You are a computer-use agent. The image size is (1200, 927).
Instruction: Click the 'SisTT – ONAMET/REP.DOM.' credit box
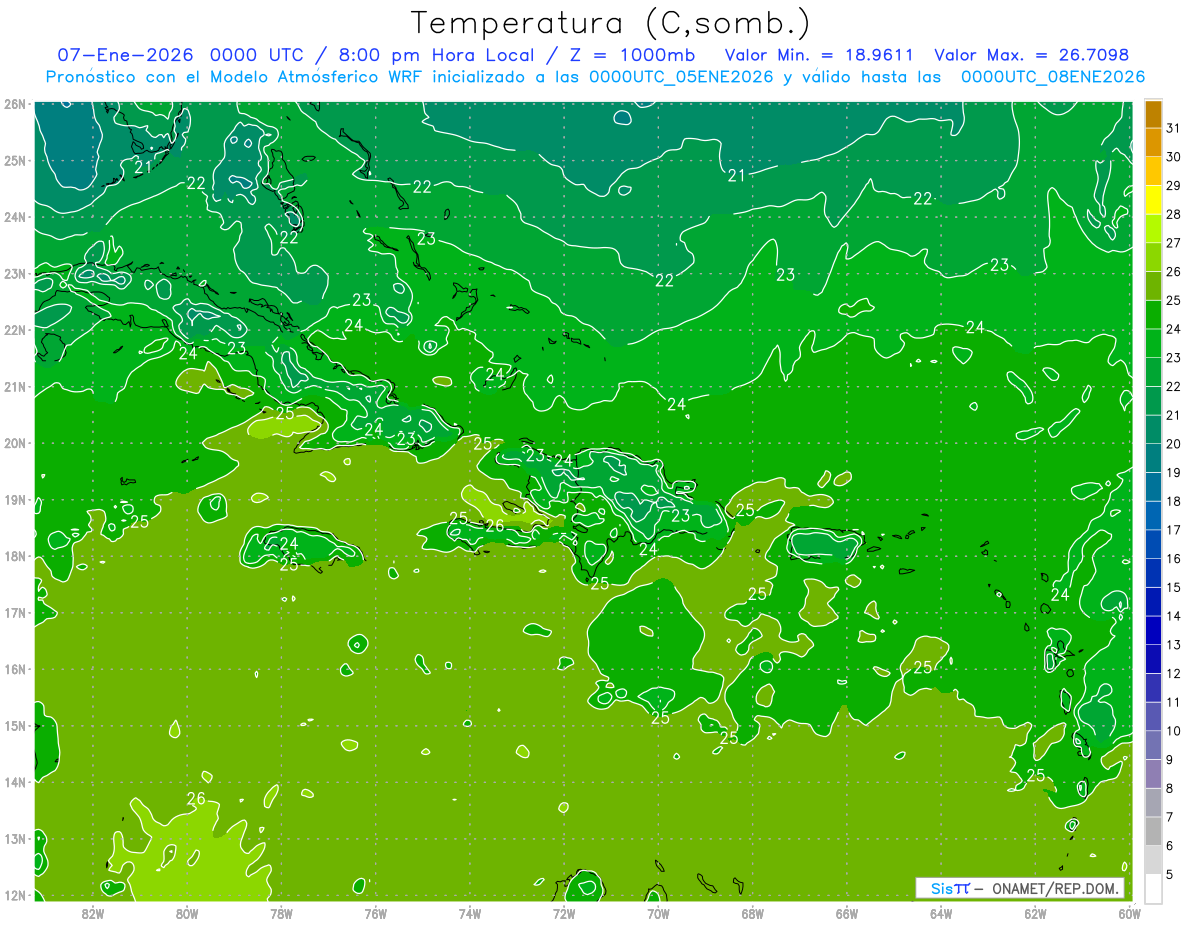pyautogui.click(x=1020, y=888)
